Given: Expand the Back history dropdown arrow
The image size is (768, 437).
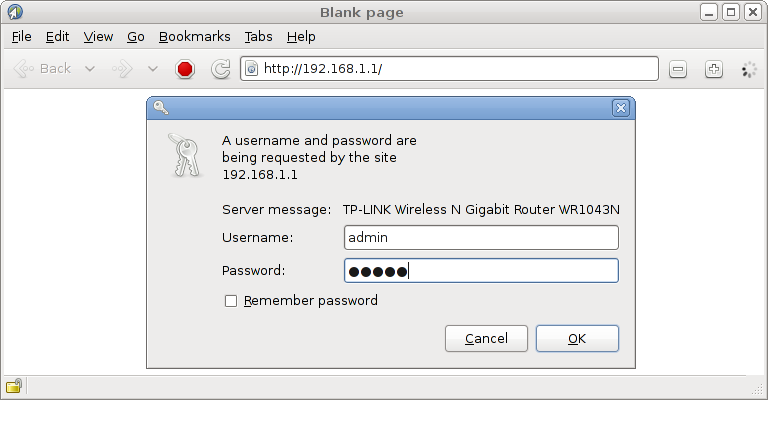Looking at the screenshot, I should 90,69.
